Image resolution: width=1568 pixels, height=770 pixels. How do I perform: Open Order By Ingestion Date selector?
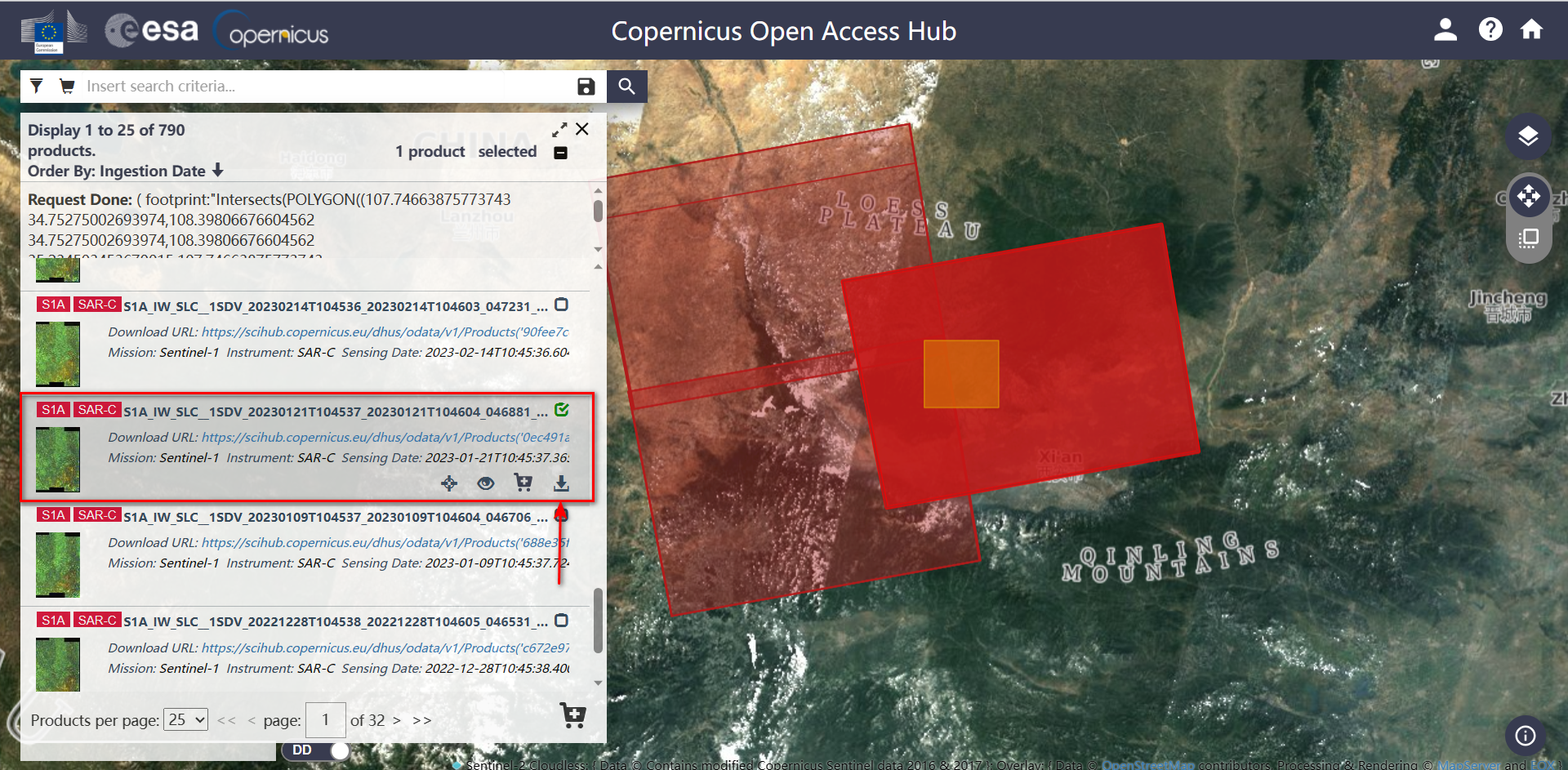(117, 171)
